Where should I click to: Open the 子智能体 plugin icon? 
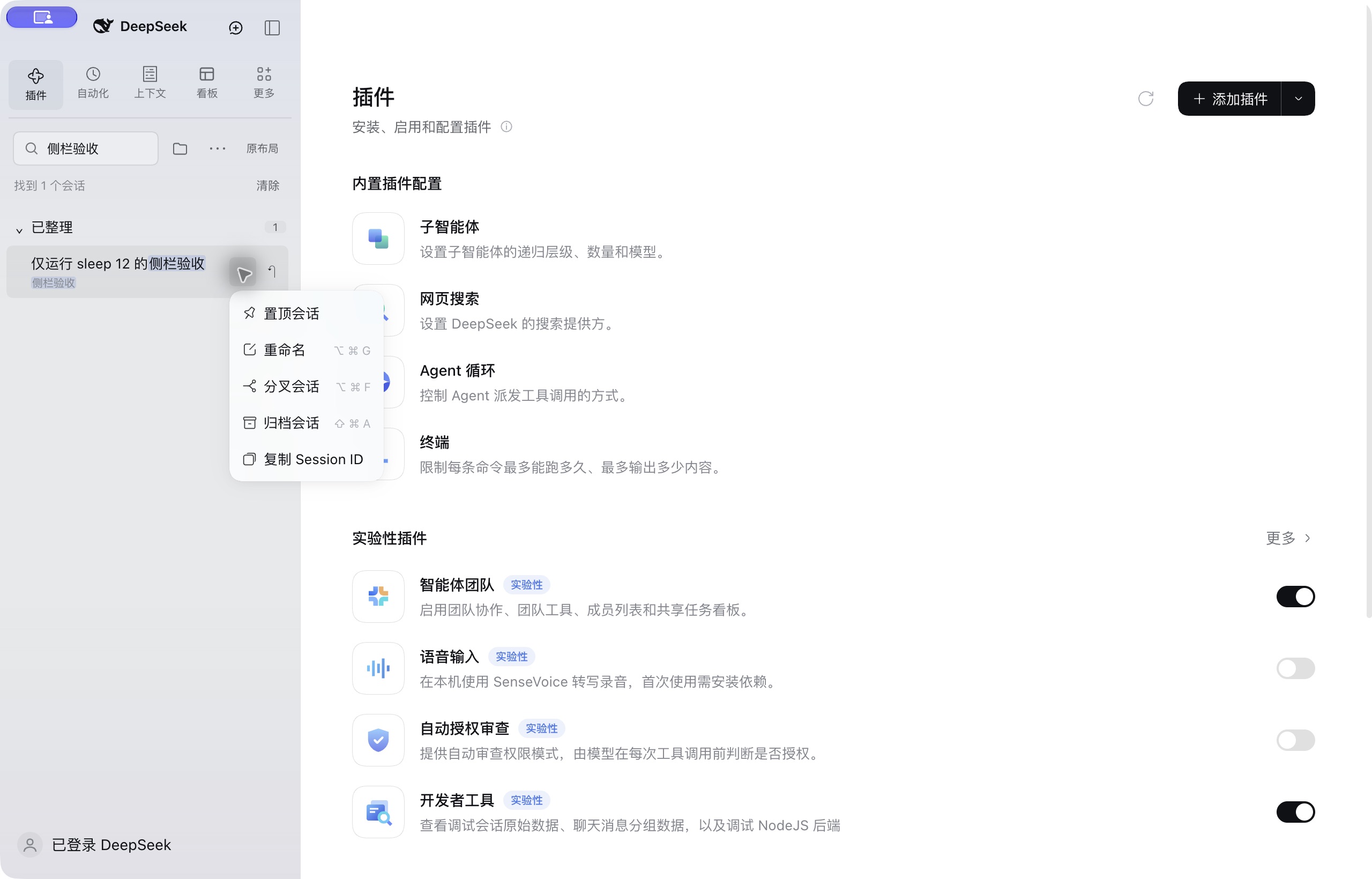[x=378, y=239]
